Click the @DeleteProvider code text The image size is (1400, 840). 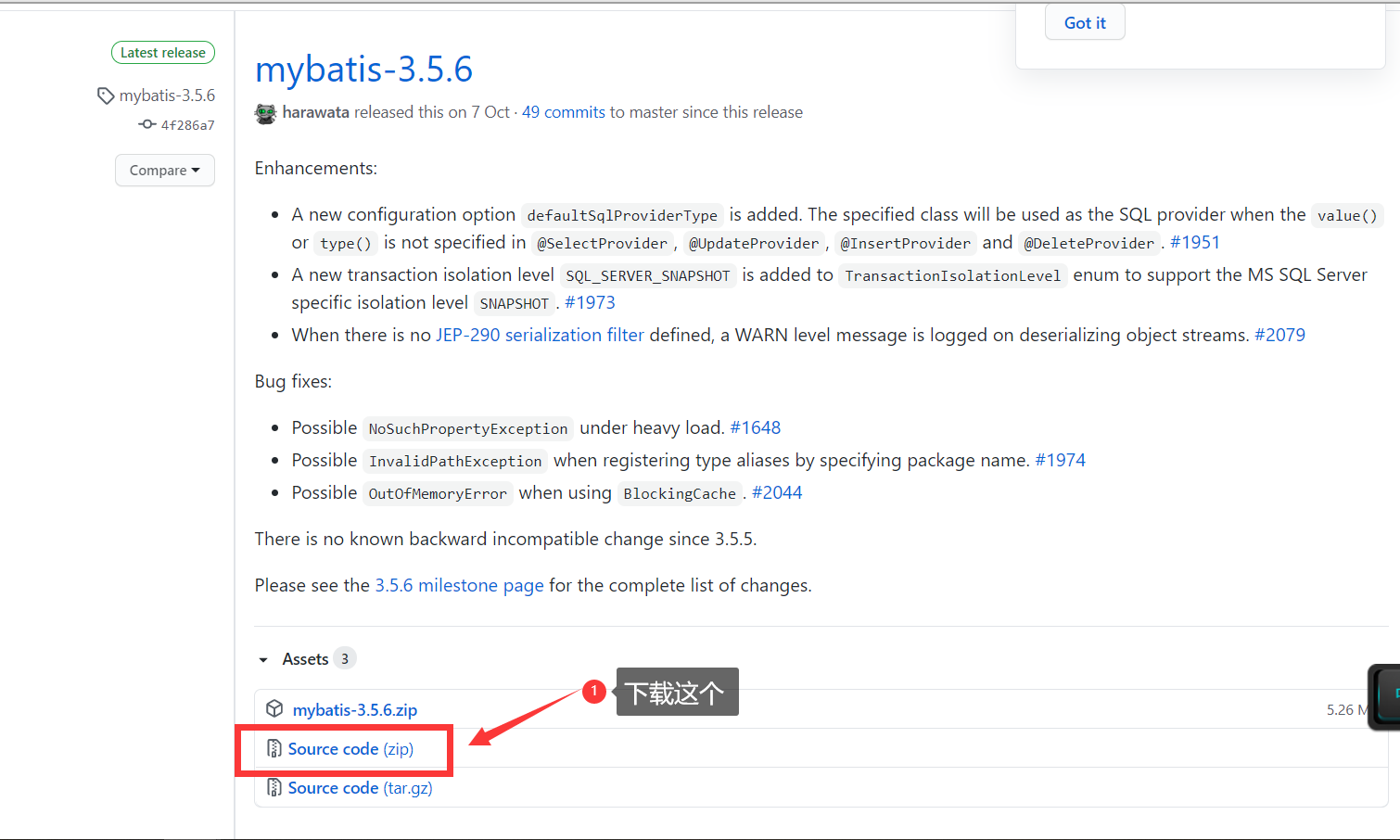(1089, 243)
